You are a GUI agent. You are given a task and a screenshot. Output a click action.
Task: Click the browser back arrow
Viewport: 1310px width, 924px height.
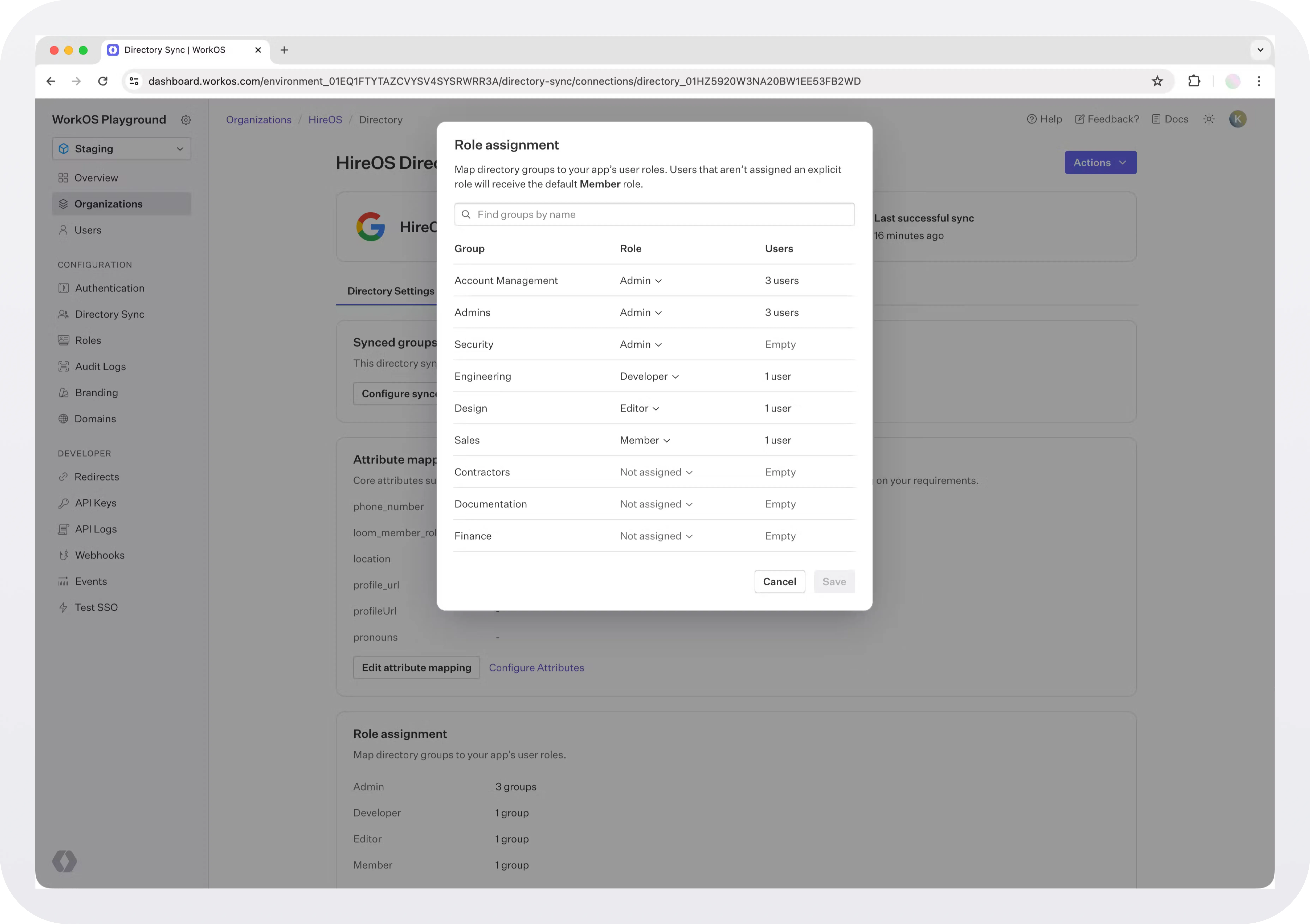pos(51,81)
